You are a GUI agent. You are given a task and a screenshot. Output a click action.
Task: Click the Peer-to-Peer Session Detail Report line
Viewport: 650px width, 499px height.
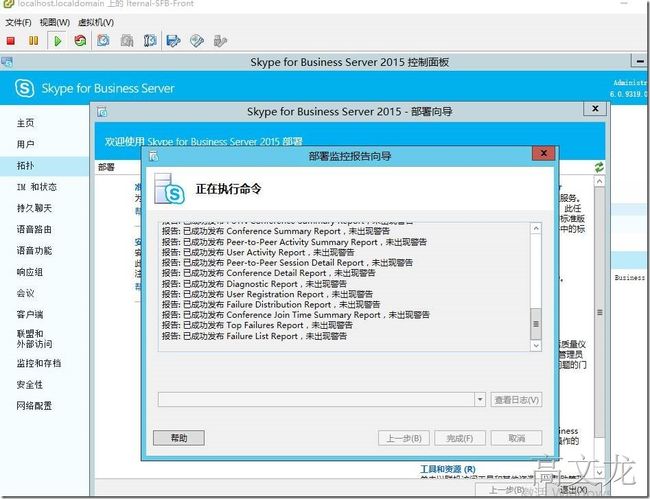click(287, 263)
